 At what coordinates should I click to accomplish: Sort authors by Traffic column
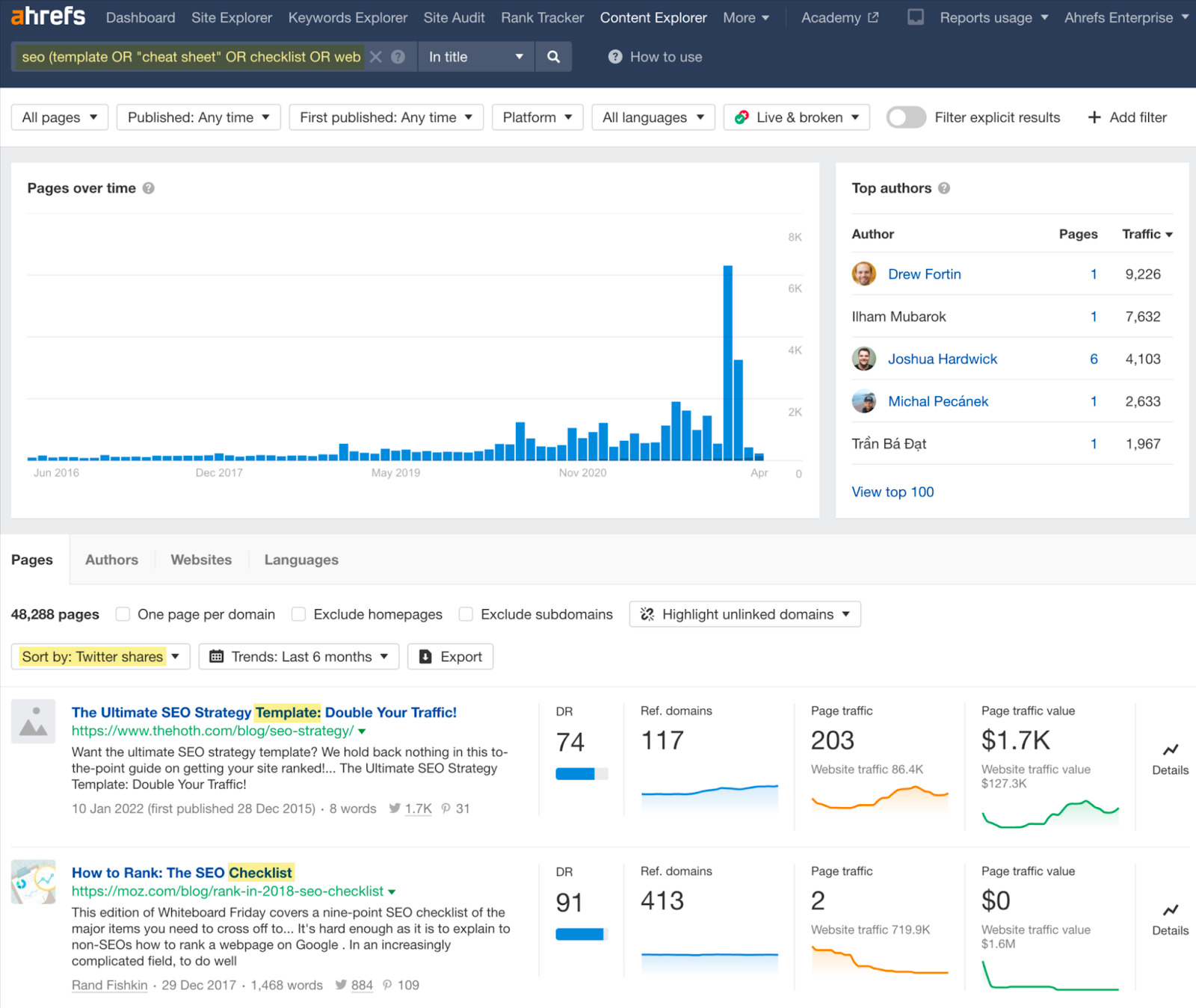tap(1147, 234)
